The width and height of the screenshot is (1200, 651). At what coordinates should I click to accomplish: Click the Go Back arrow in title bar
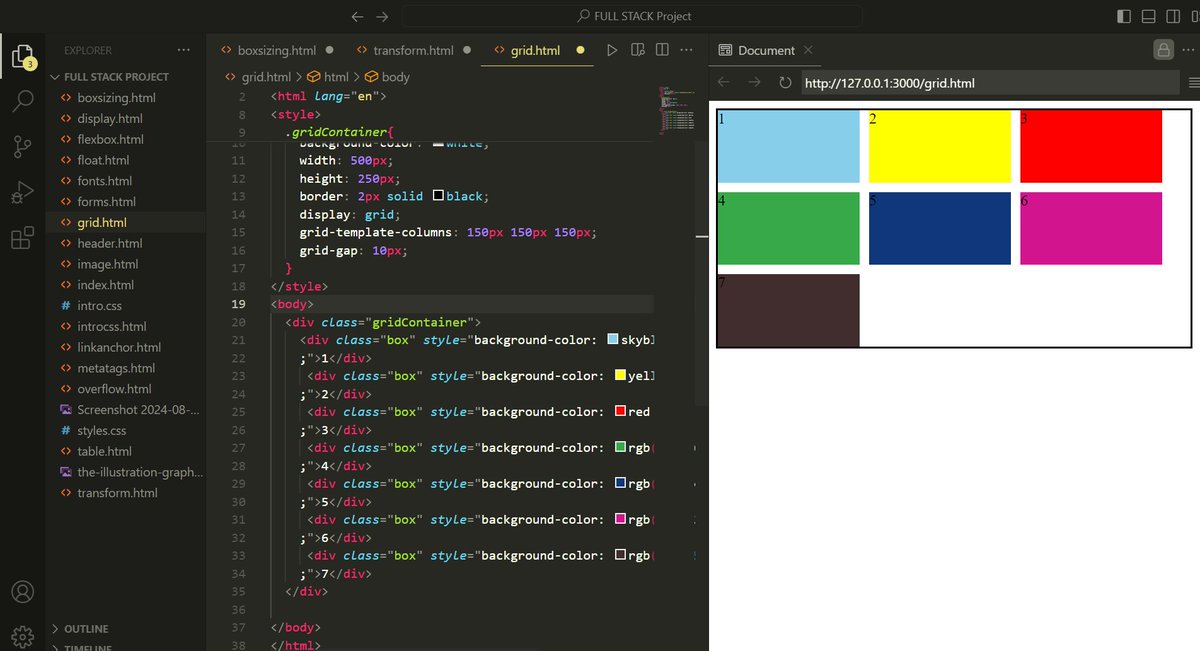[358, 16]
